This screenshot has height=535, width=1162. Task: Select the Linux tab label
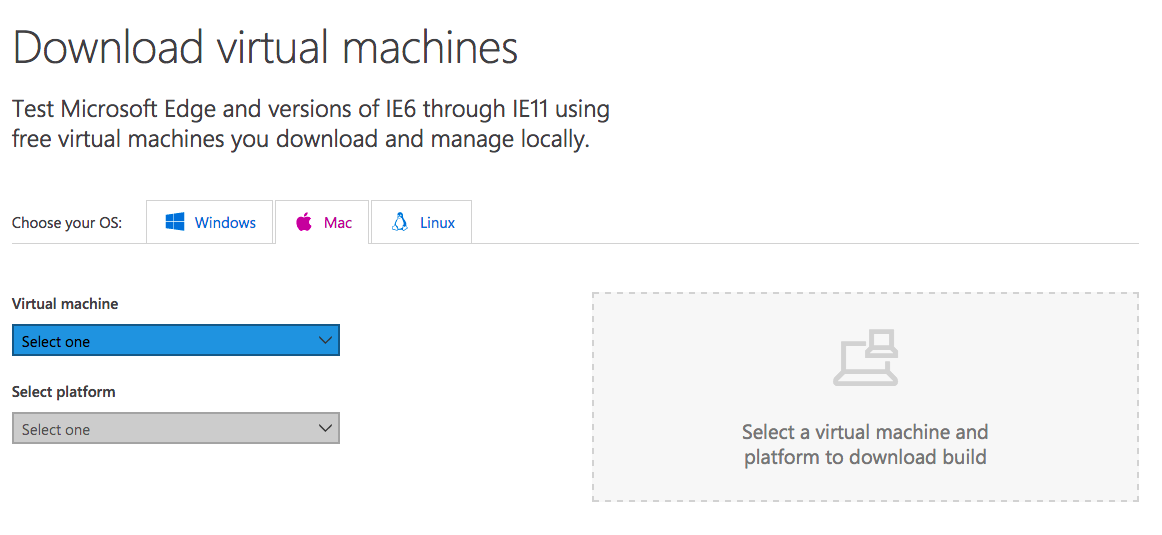coord(437,222)
